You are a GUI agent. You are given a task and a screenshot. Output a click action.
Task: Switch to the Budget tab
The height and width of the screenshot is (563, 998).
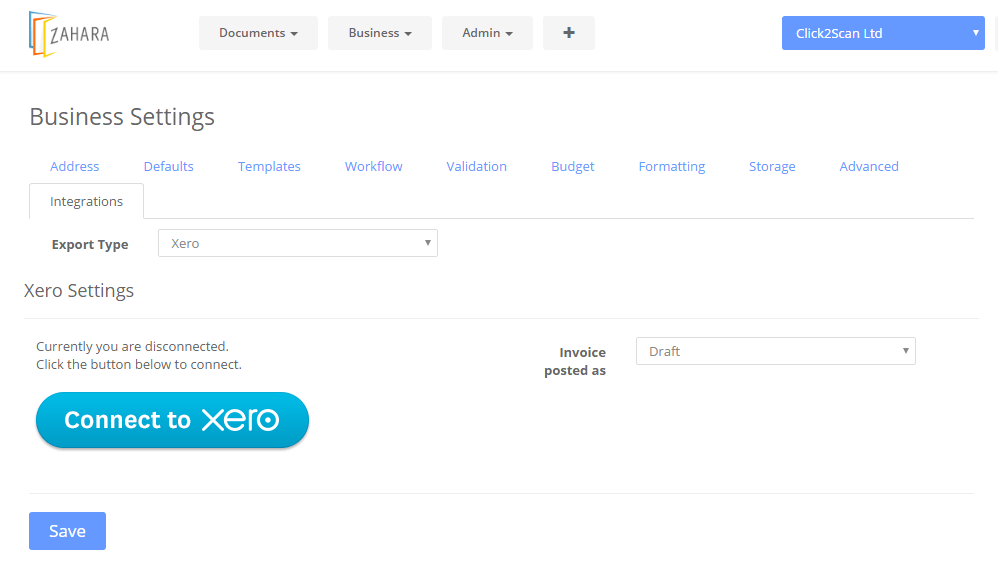click(573, 166)
